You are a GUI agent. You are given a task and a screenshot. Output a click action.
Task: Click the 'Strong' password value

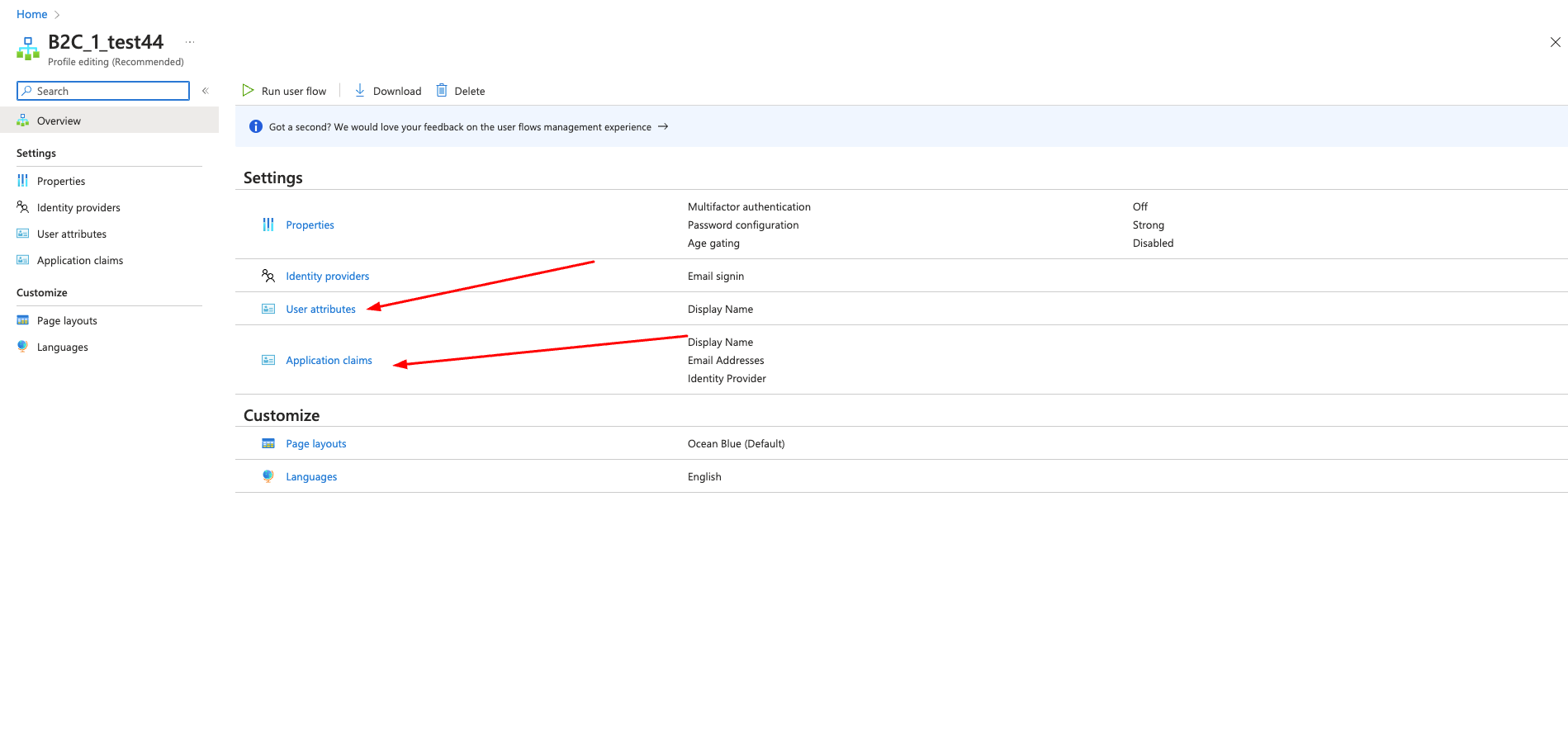(1149, 225)
